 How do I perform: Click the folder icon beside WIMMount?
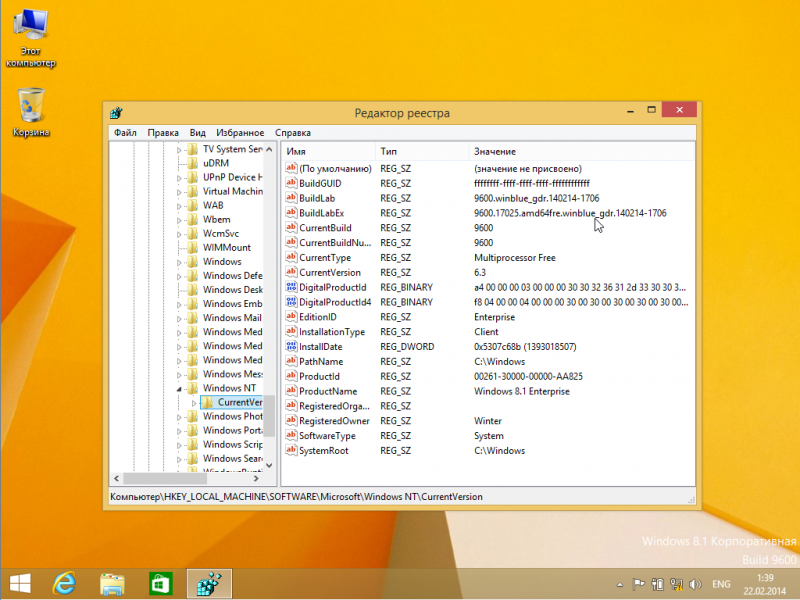point(192,247)
